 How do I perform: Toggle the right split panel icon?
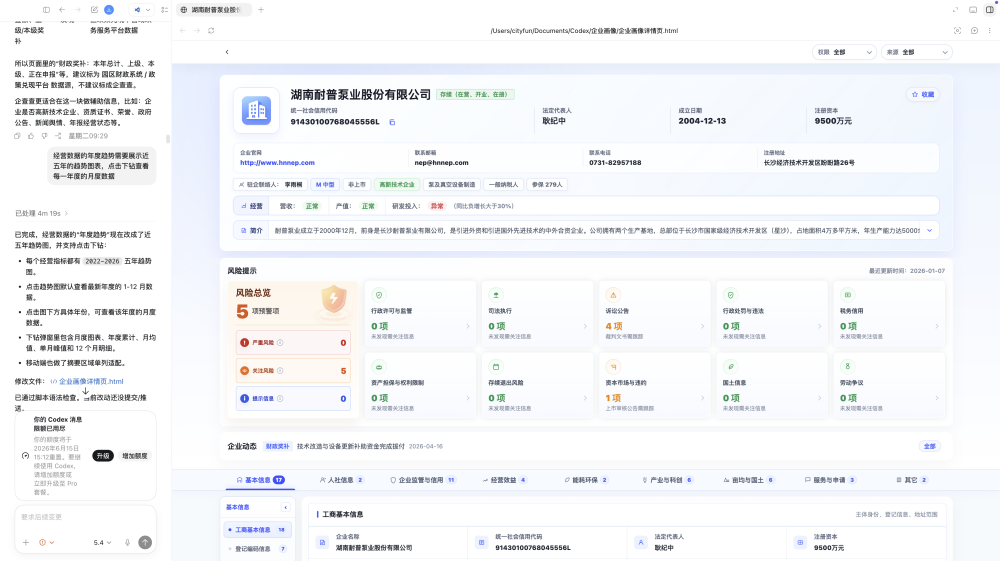pyautogui.click(x=990, y=10)
